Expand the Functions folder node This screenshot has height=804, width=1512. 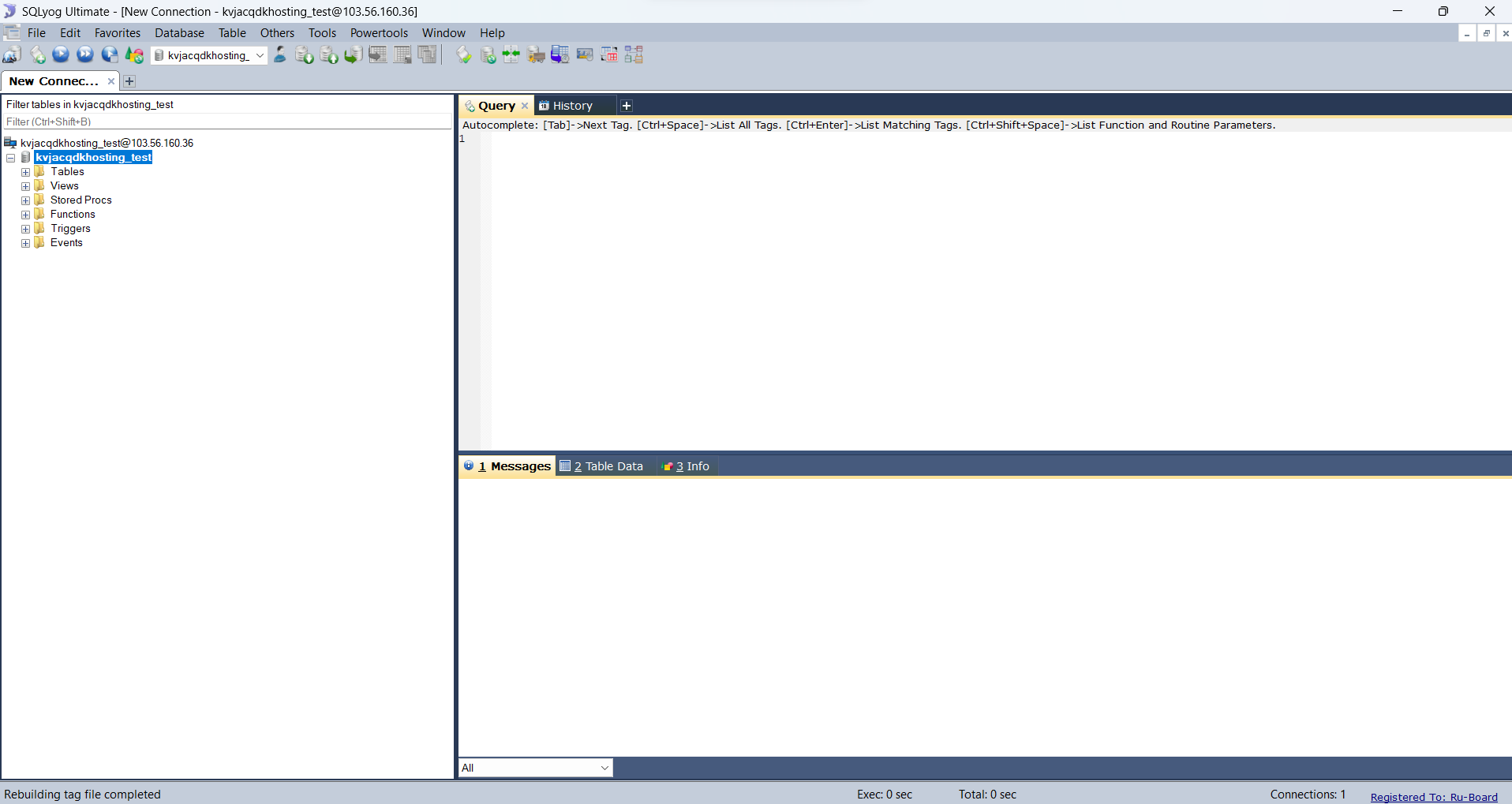coord(25,215)
